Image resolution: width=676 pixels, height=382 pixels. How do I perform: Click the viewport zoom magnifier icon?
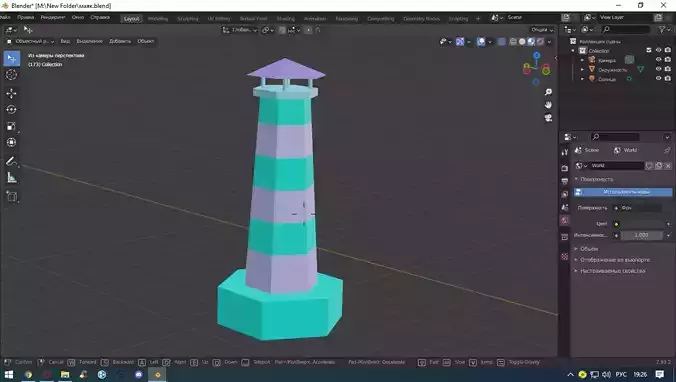[548, 92]
